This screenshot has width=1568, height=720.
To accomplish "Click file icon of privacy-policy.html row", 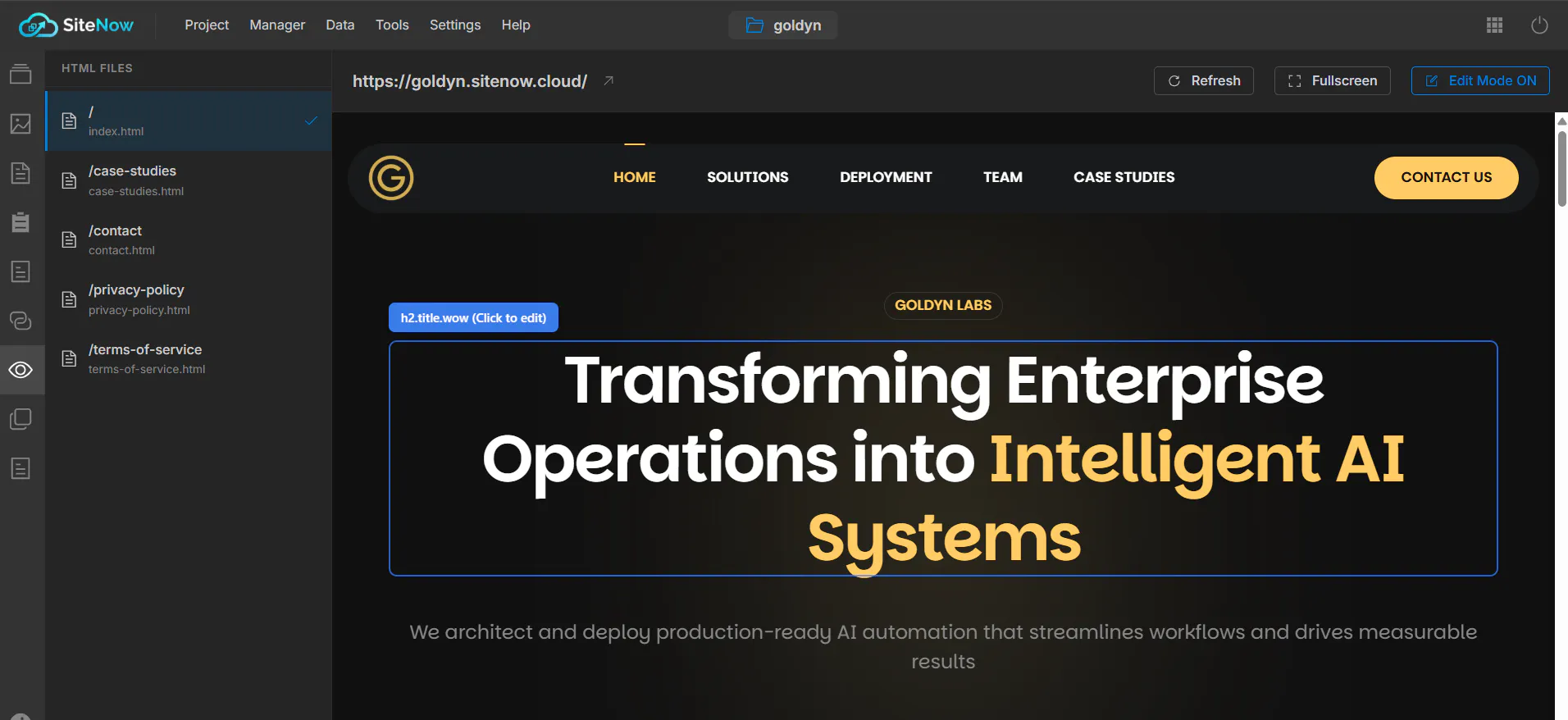I will 70,299.
